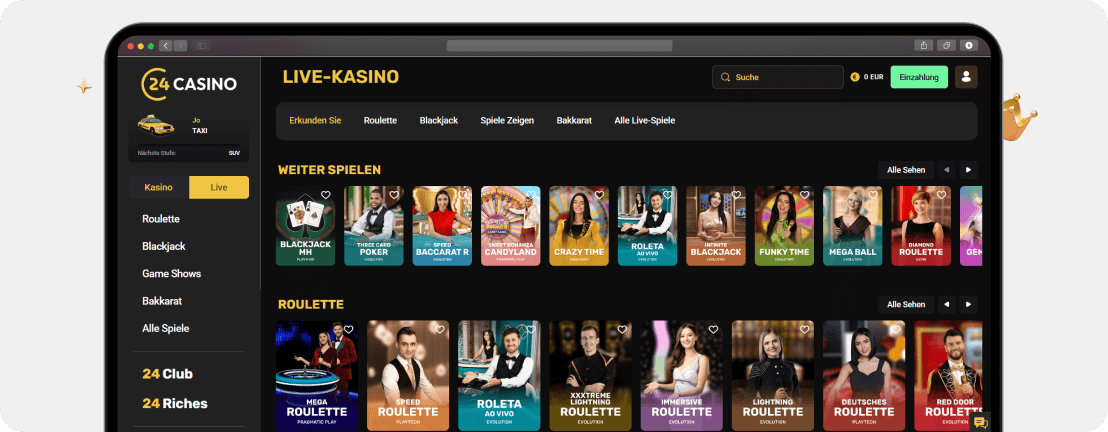This screenshot has height=432, width=1108.
Task: Switch to the Live toggle
Action: click(219, 187)
